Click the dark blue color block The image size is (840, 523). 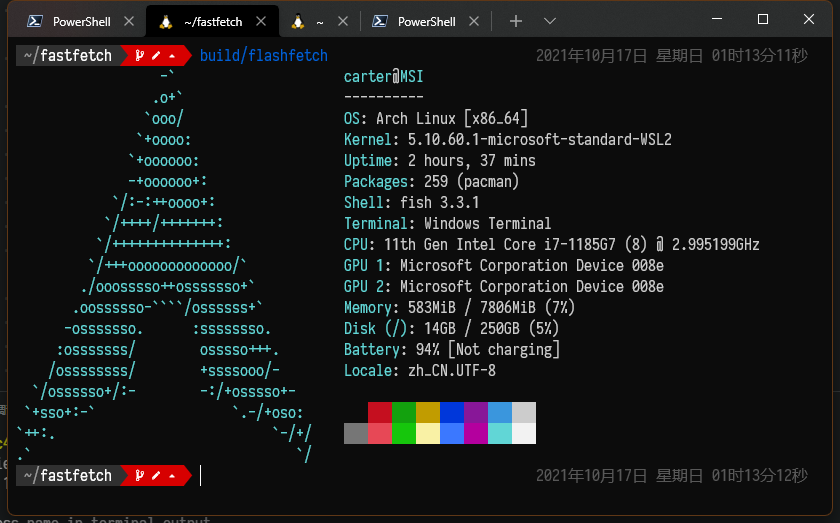tap(452, 413)
